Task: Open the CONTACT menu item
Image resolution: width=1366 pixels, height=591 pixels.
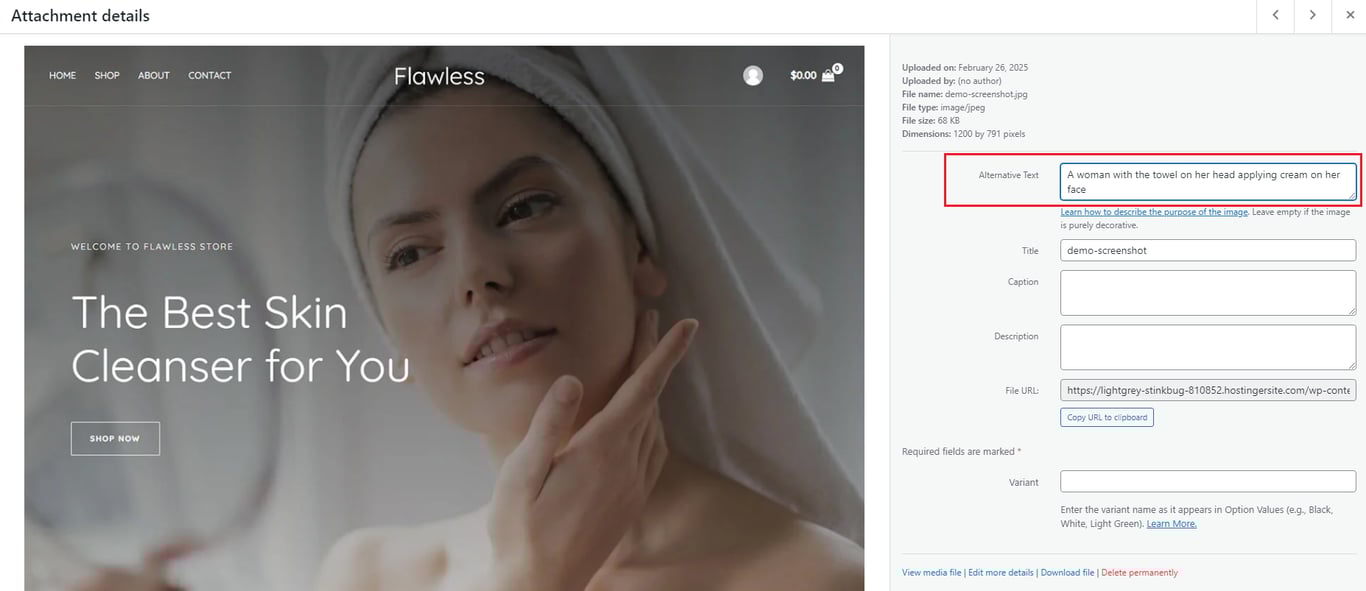Action: [x=209, y=75]
